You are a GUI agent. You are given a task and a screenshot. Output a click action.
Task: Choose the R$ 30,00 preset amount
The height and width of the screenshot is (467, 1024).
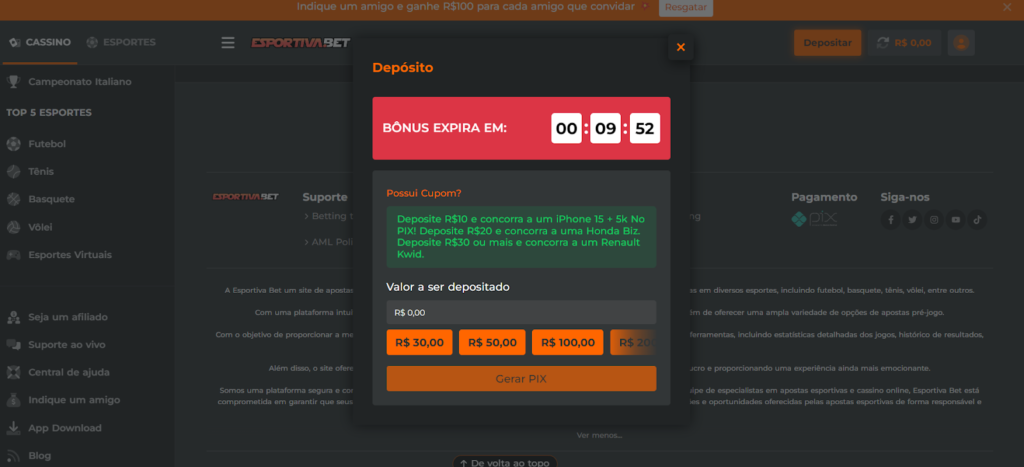pyautogui.click(x=419, y=342)
